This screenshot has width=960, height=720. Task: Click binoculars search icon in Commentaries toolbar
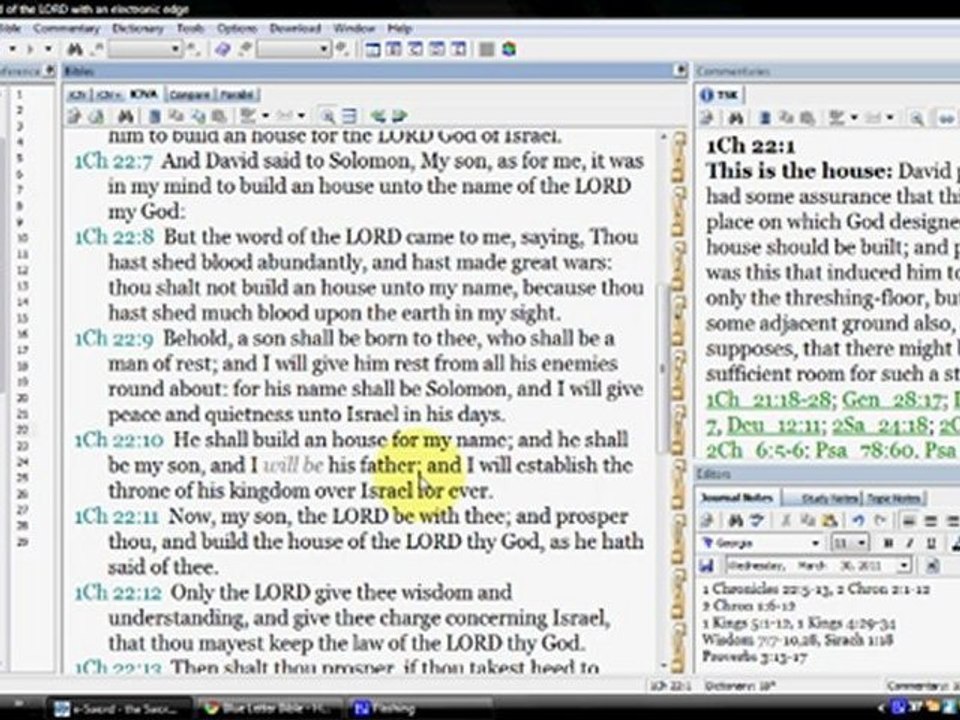(x=737, y=118)
